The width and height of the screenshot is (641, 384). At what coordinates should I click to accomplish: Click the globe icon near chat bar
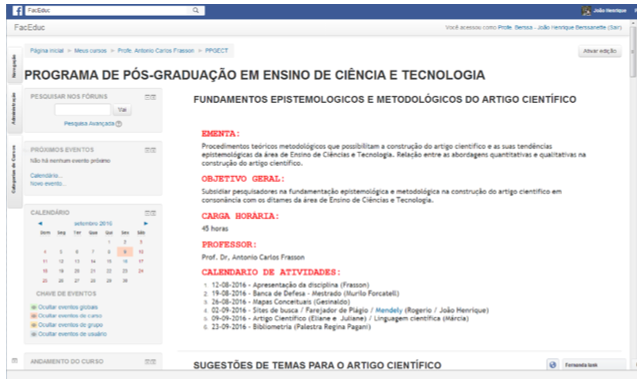coord(553,365)
